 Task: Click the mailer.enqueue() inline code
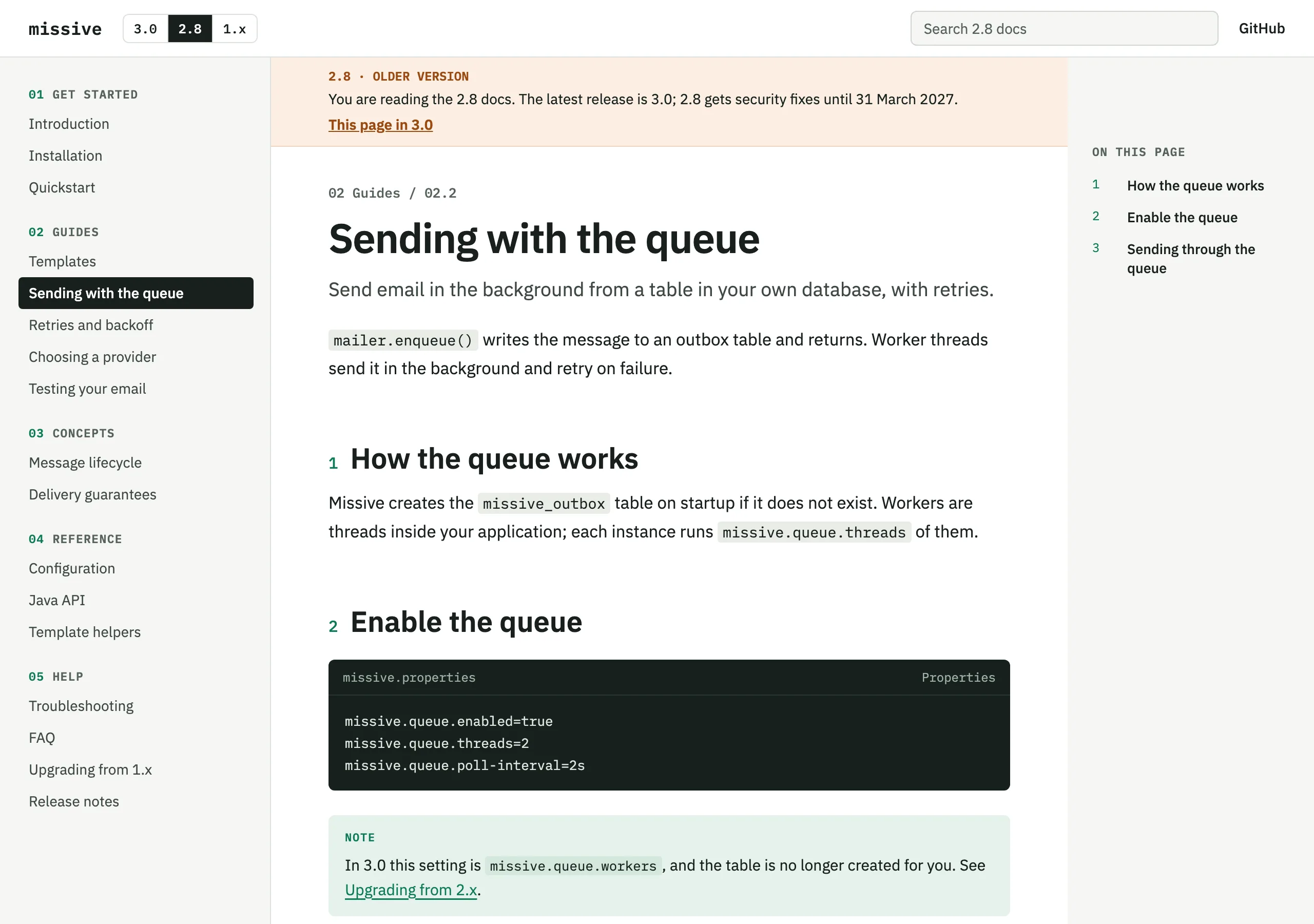[x=403, y=341]
